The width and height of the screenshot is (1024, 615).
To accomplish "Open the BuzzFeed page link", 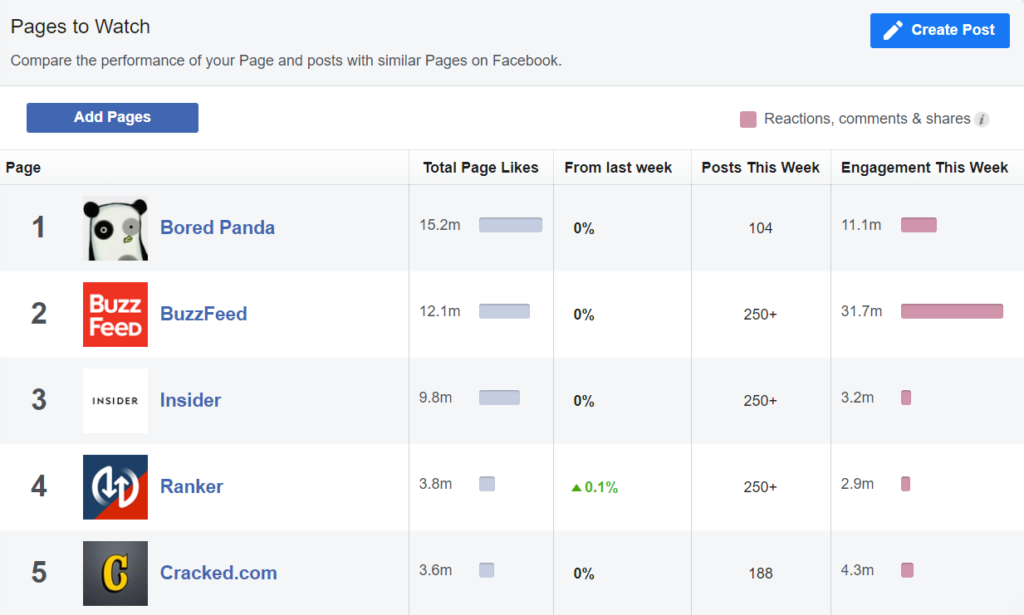I will (x=203, y=314).
